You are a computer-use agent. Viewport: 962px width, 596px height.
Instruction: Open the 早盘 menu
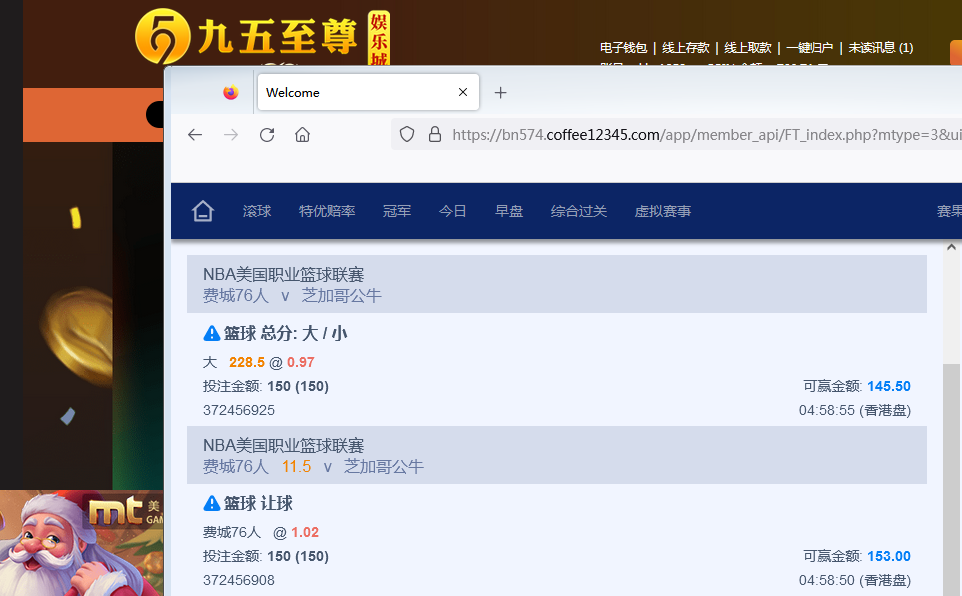[x=509, y=211]
